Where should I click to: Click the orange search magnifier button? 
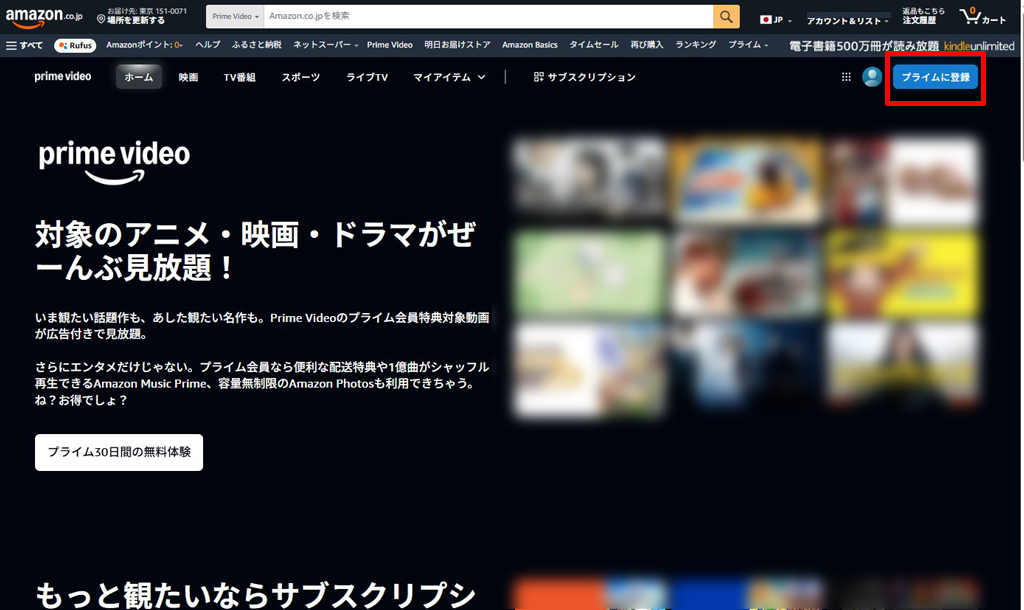point(726,17)
